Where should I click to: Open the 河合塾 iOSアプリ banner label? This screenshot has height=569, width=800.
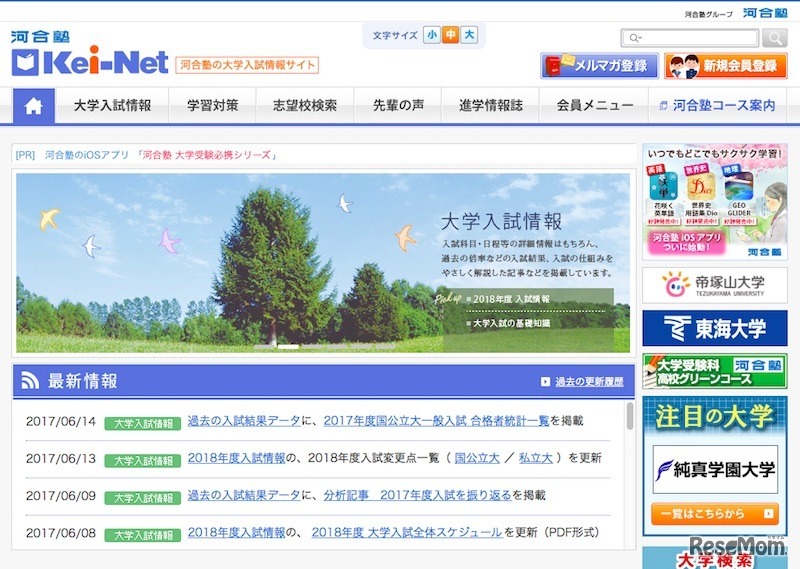click(686, 243)
